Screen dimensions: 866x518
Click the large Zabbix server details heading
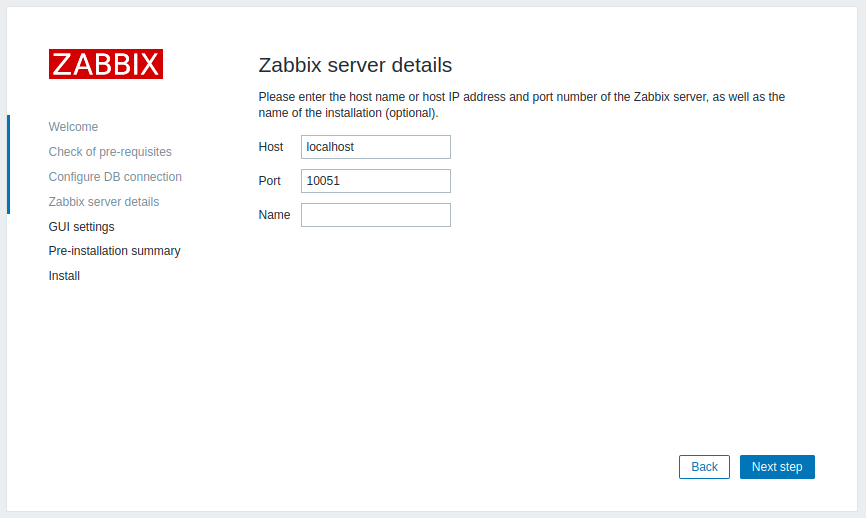click(x=355, y=65)
